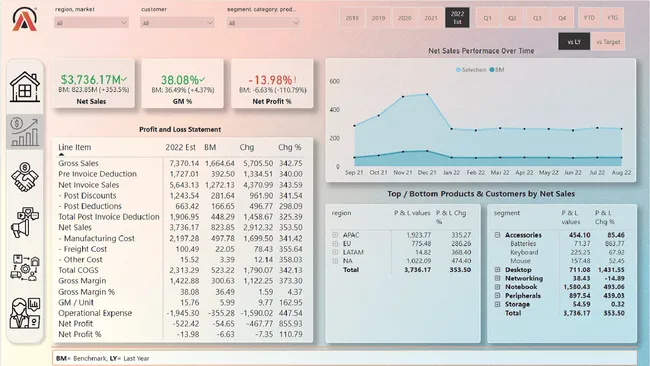Click the Net Sales KPI card
The width and height of the screenshot is (650, 366).
click(x=93, y=83)
